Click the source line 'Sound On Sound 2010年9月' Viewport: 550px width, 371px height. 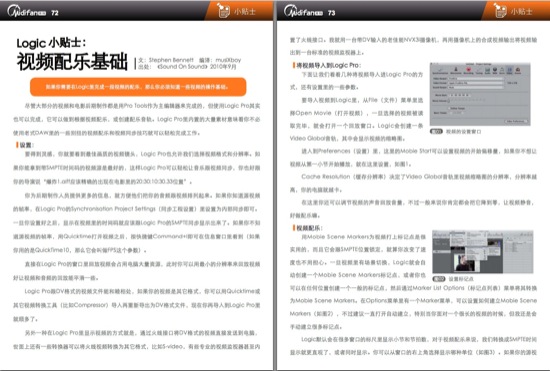coord(187,67)
